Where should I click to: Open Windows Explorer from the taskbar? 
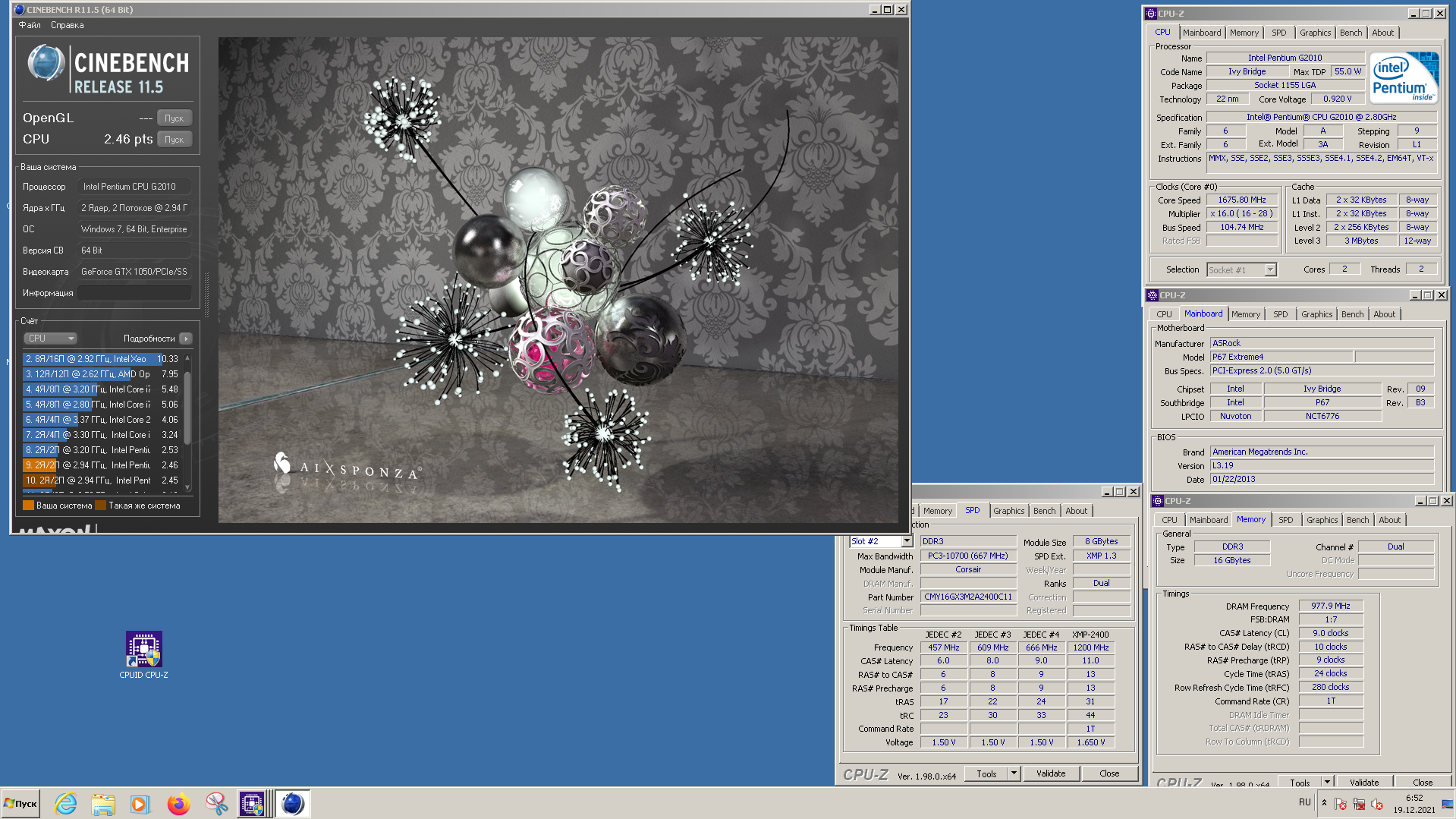(x=102, y=804)
